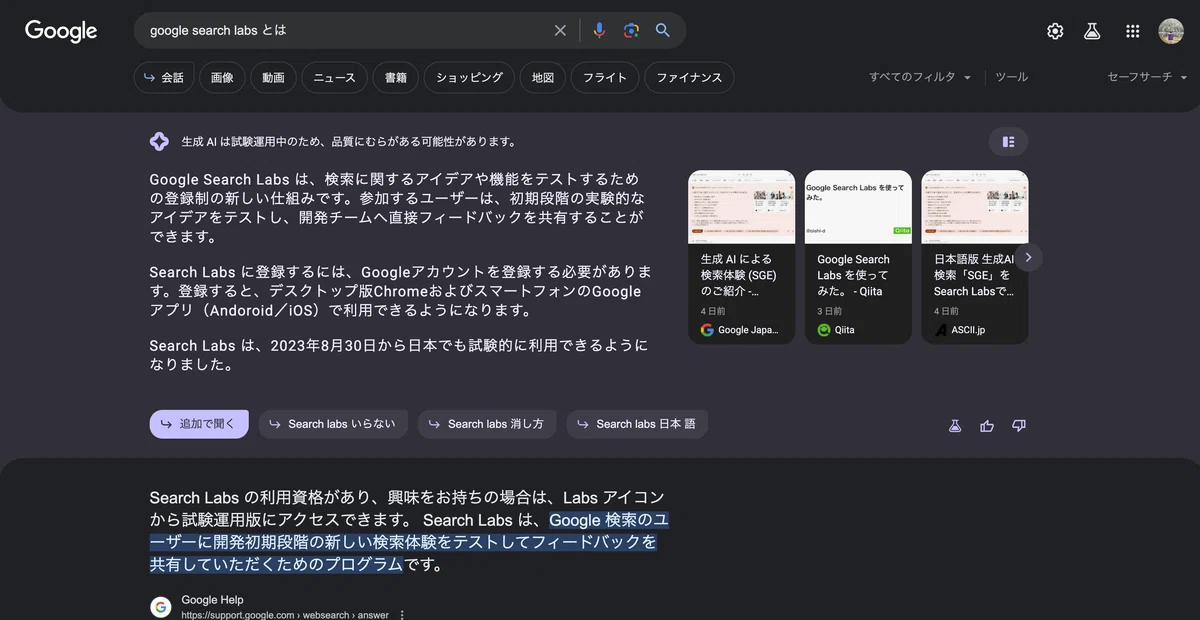Open the Google apps grid
The image size is (1200, 620).
point(1132,31)
